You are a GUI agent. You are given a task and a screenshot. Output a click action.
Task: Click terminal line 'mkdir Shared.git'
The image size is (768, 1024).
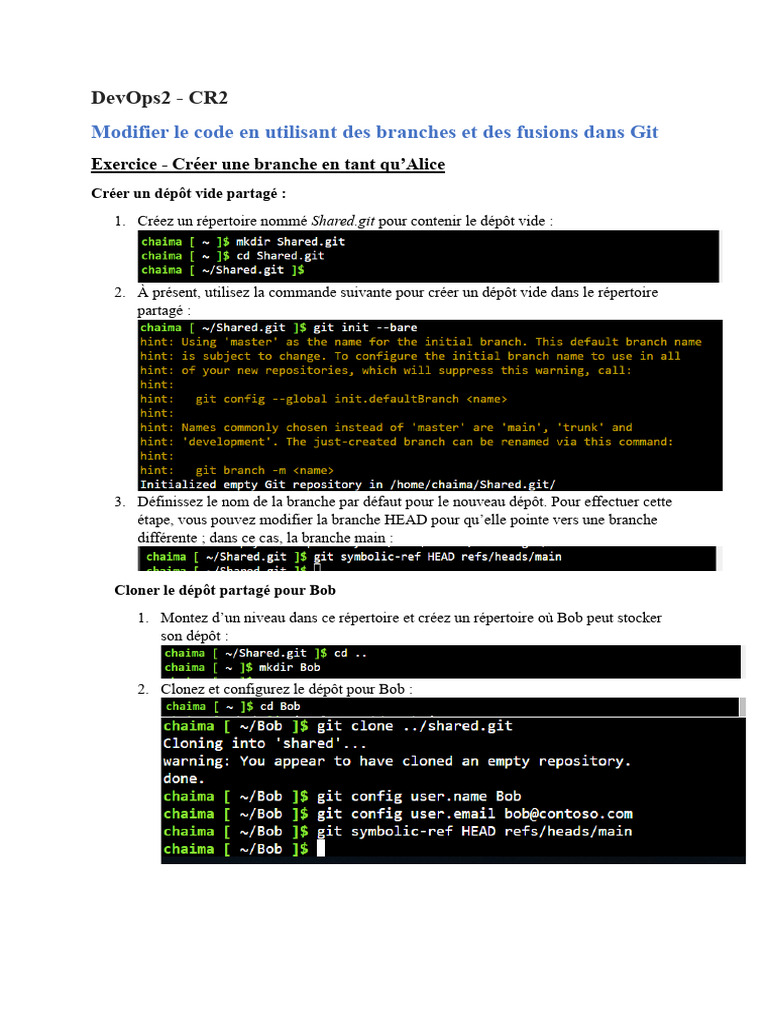tap(291, 242)
